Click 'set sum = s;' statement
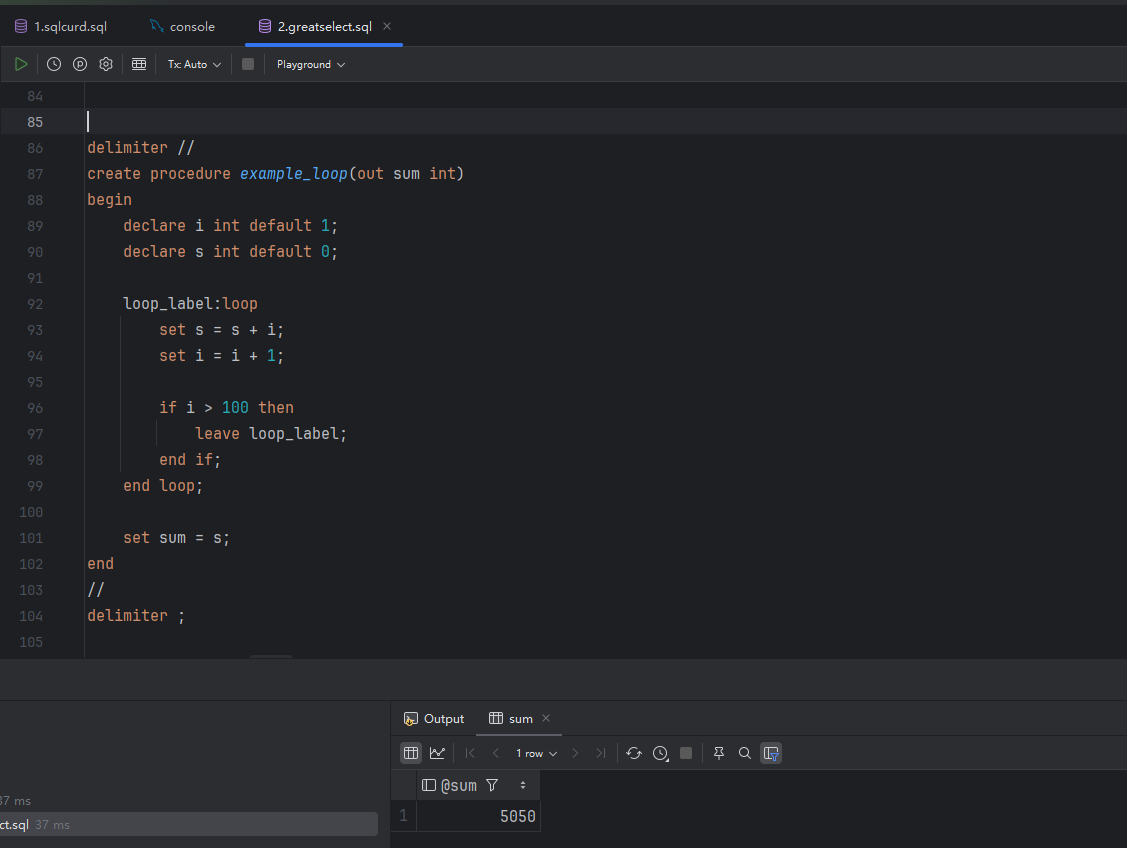The width and height of the screenshot is (1127, 848). click(176, 538)
